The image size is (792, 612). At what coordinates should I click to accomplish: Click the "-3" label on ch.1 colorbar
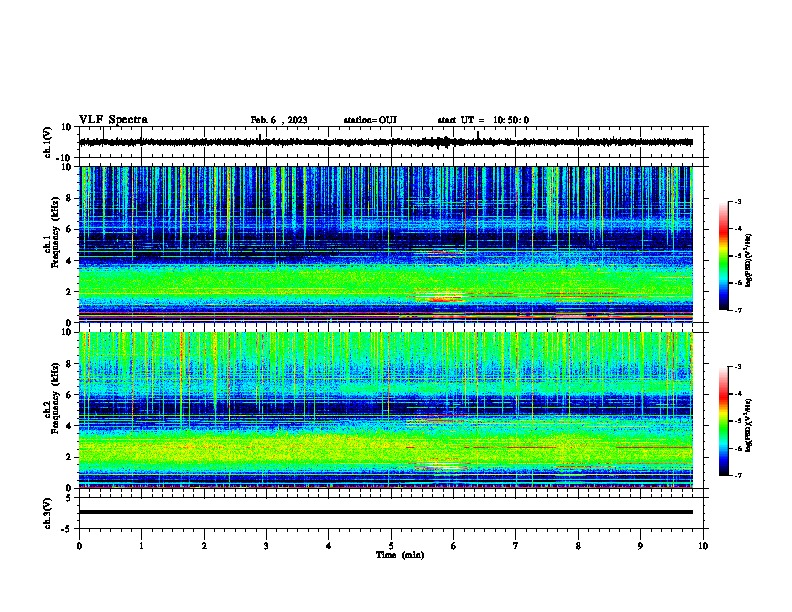(x=737, y=202)
